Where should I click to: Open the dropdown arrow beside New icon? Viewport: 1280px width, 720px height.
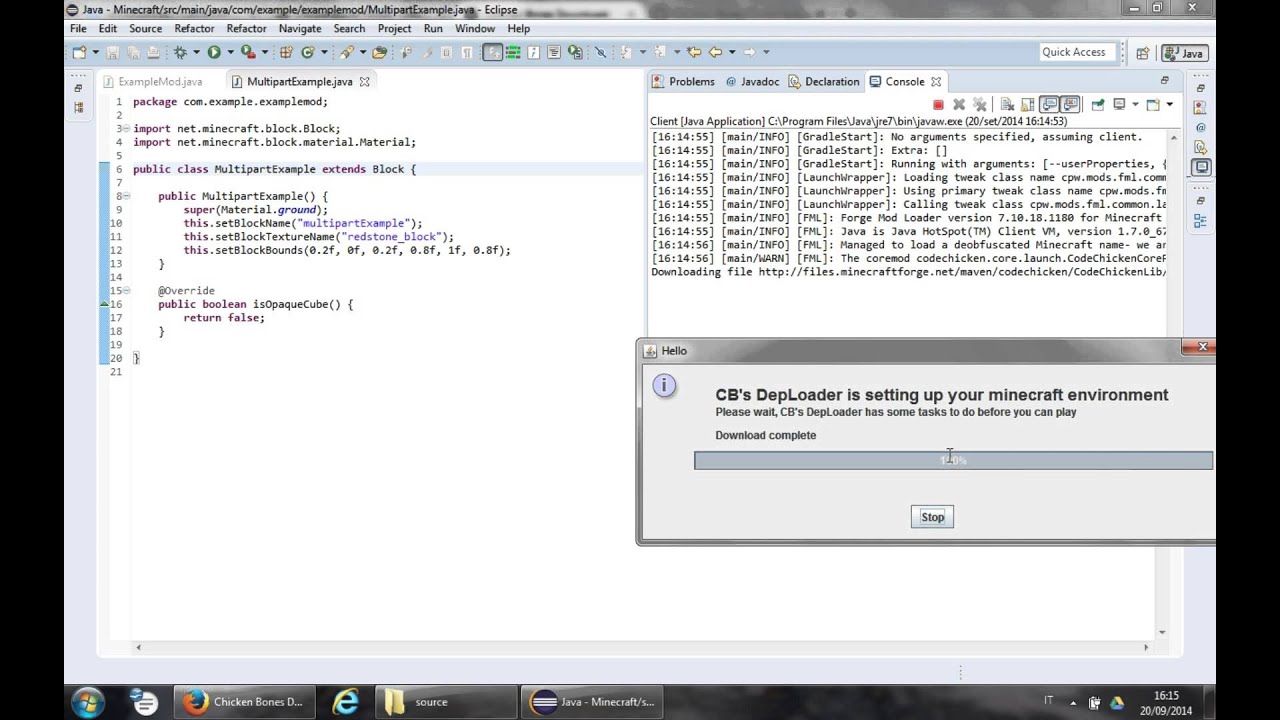pyautogui.click(x=95, y=52)
